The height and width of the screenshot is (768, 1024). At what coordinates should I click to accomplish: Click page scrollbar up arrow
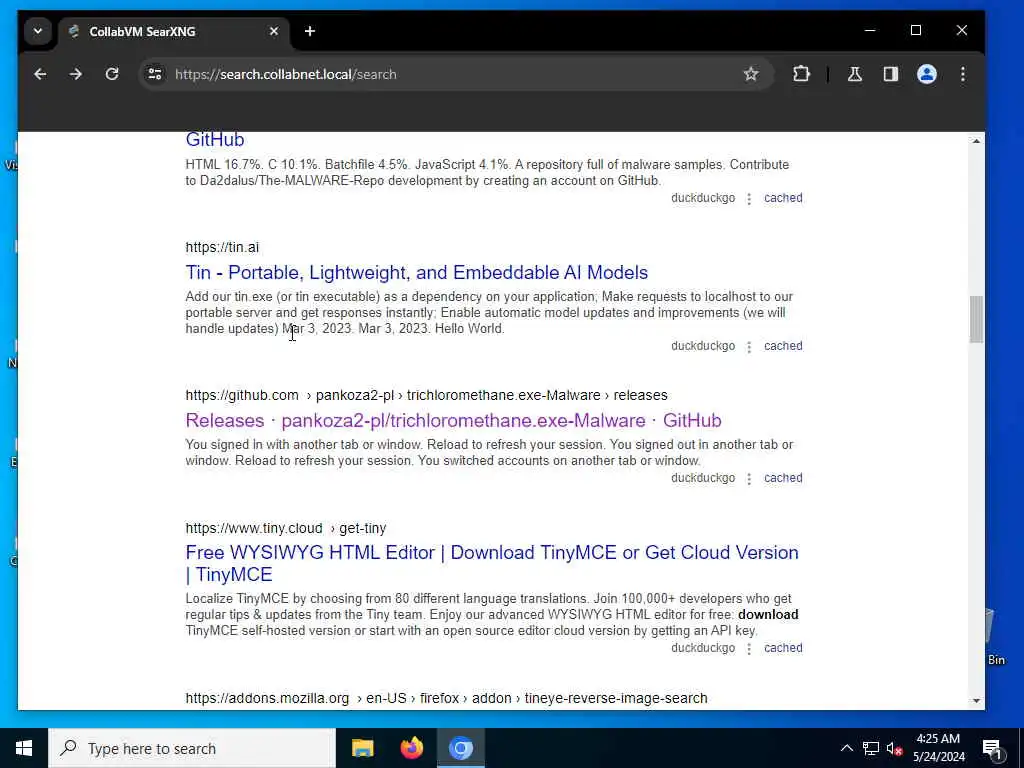976,141
